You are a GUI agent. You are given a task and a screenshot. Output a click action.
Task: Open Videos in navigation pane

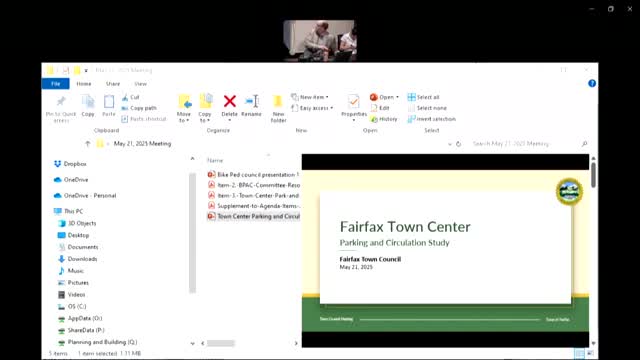point(72,294)
